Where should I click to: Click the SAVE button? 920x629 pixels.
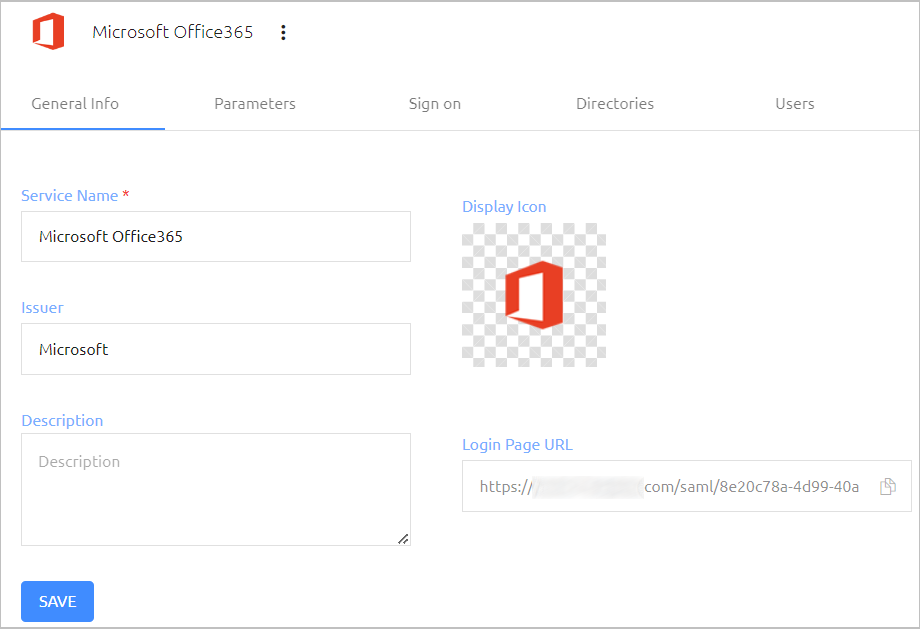(58, 601)
